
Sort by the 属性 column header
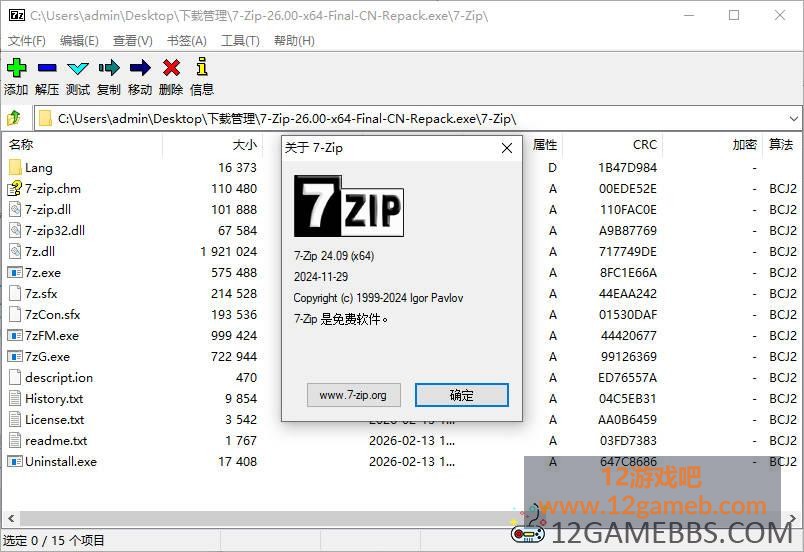tap(545, 145)
